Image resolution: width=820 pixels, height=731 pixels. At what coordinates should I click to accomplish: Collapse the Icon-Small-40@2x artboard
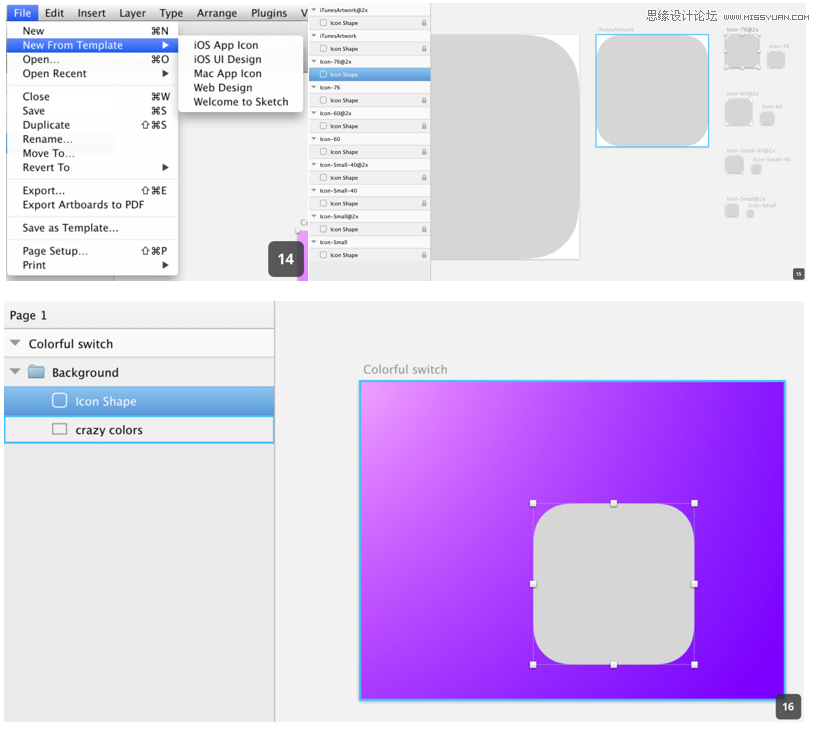coord(314,165)
